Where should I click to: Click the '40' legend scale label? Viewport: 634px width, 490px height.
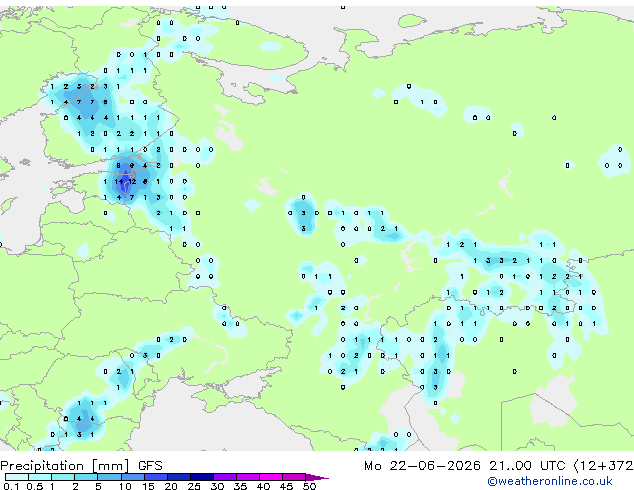coord(263,486)
